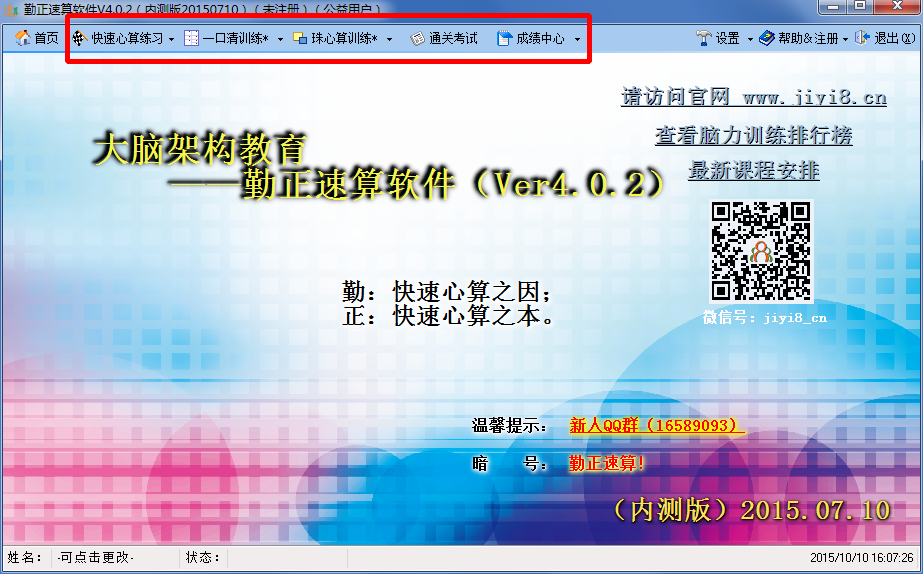Visit the 请访问官网 www.jiyi8.cn link
The height and width of the screenshot is (574, 923).
click(754, 96)
